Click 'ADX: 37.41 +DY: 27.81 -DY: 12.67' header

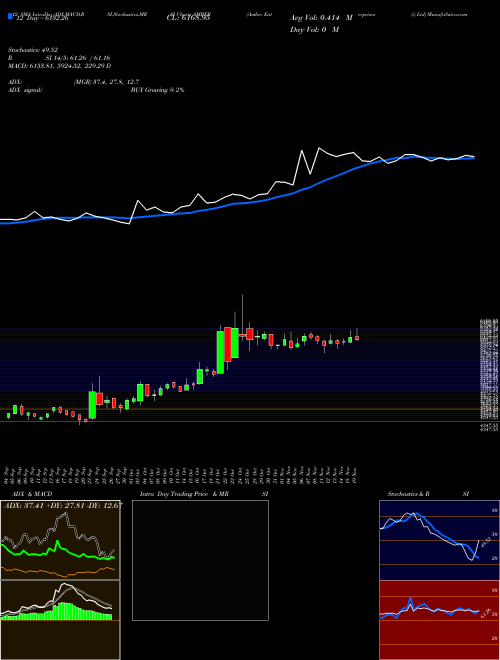pyautogui.click(x=63, y=506)
